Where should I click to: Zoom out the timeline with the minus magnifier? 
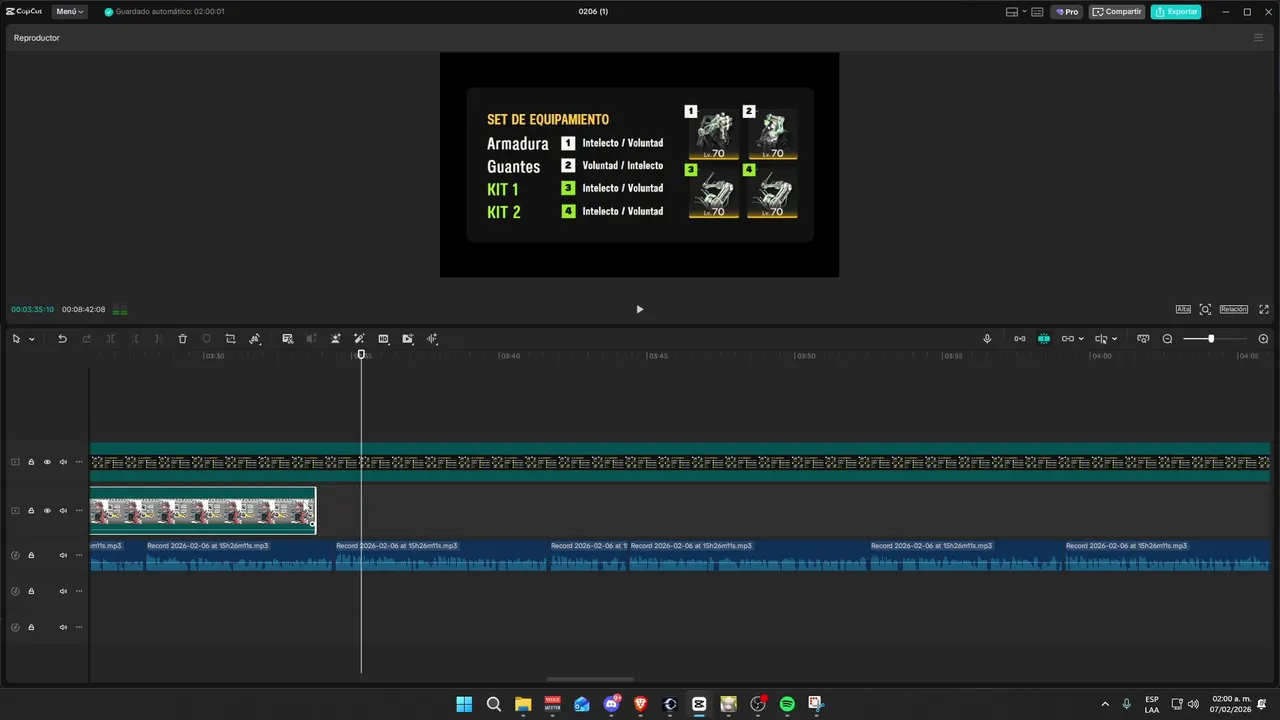coord(1167,339)
